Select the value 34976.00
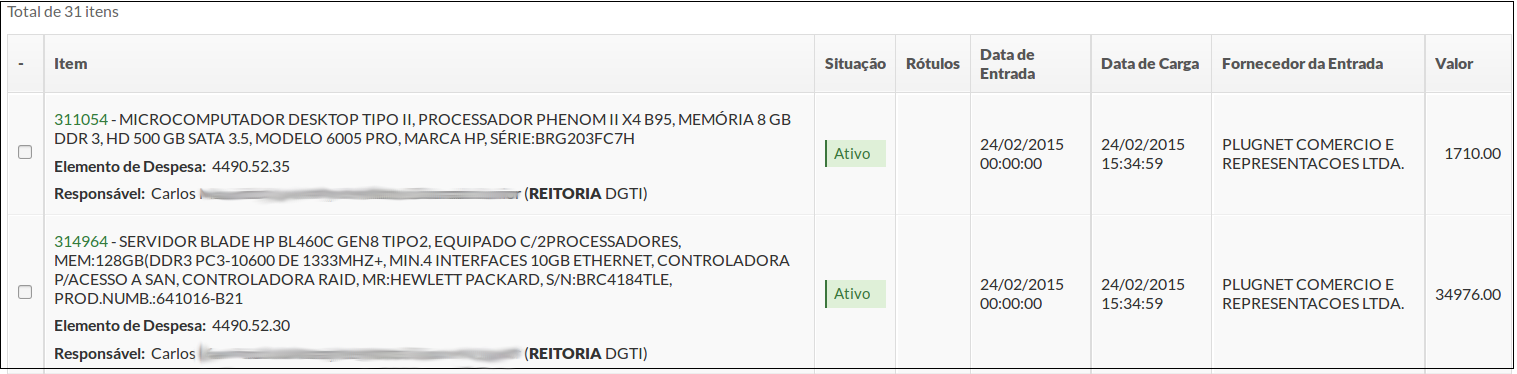The width and height of the screenshot is (1517, 374). (1468, 294)
